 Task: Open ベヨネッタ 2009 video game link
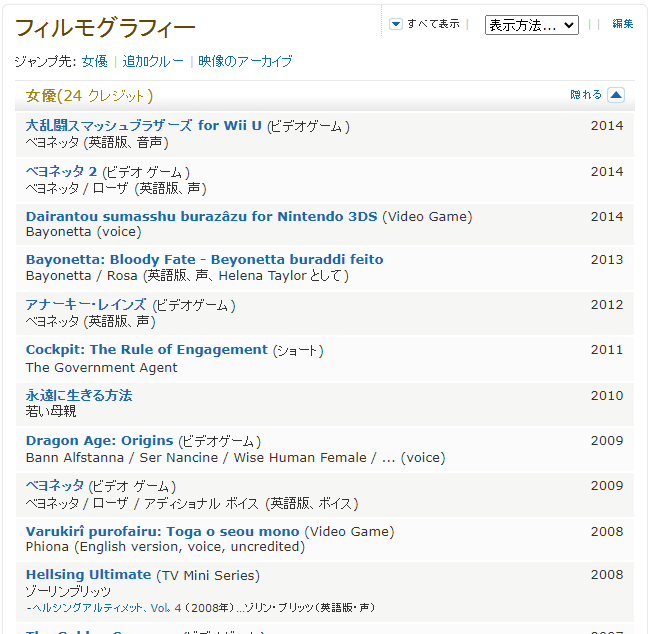tap(55, 485)
